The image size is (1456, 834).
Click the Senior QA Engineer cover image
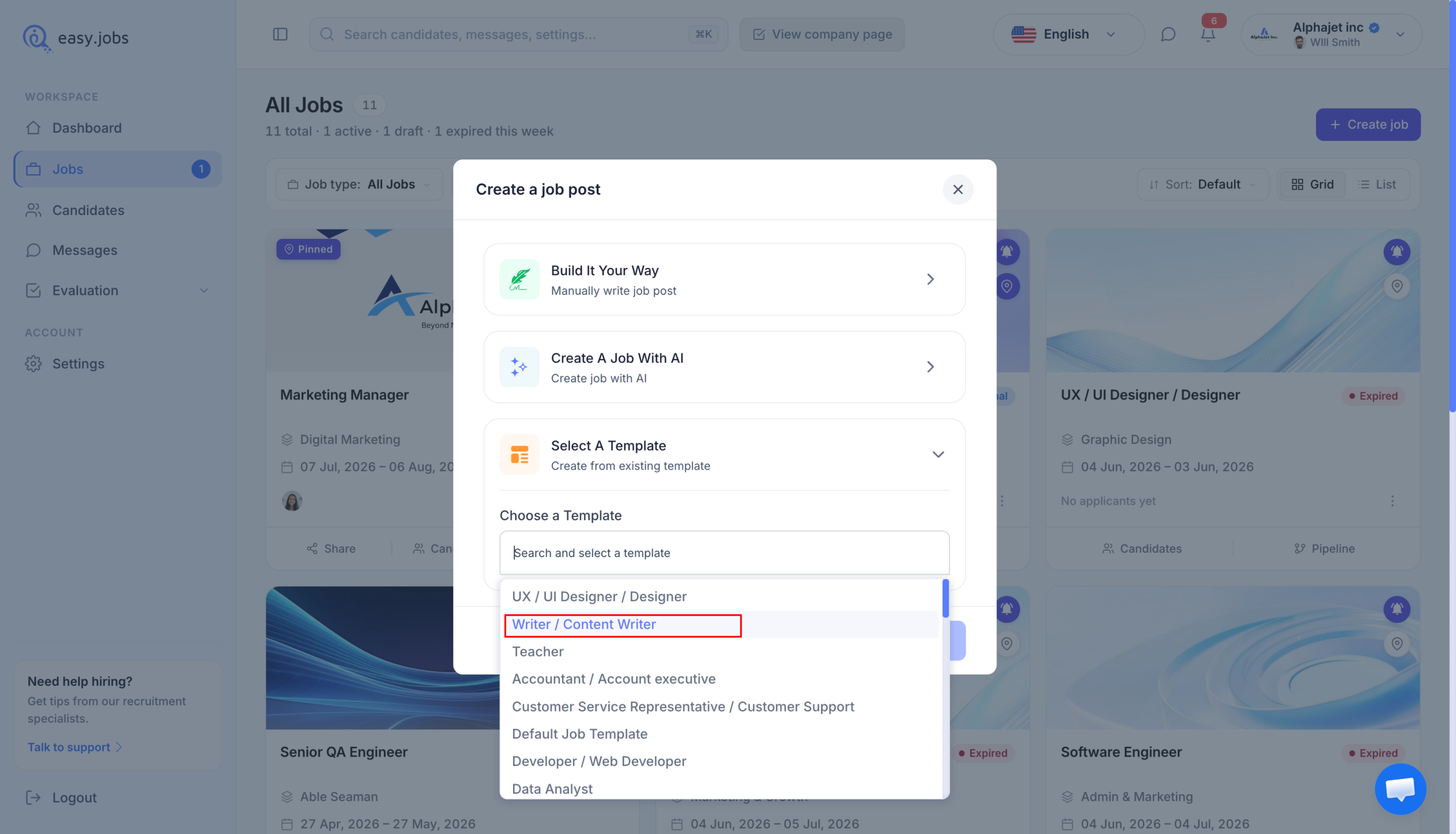point(382,658)
